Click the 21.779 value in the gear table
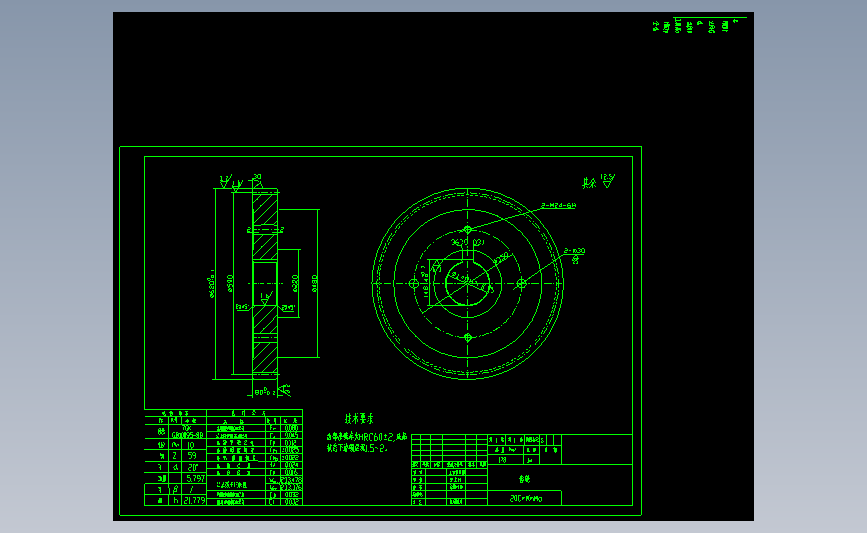 point(194,500)
